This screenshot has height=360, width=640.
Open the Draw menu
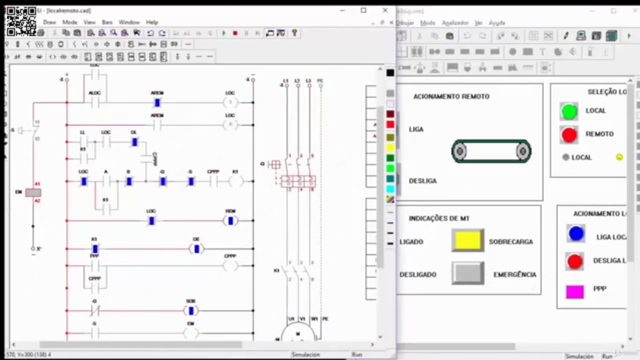(x=49, y=22)
